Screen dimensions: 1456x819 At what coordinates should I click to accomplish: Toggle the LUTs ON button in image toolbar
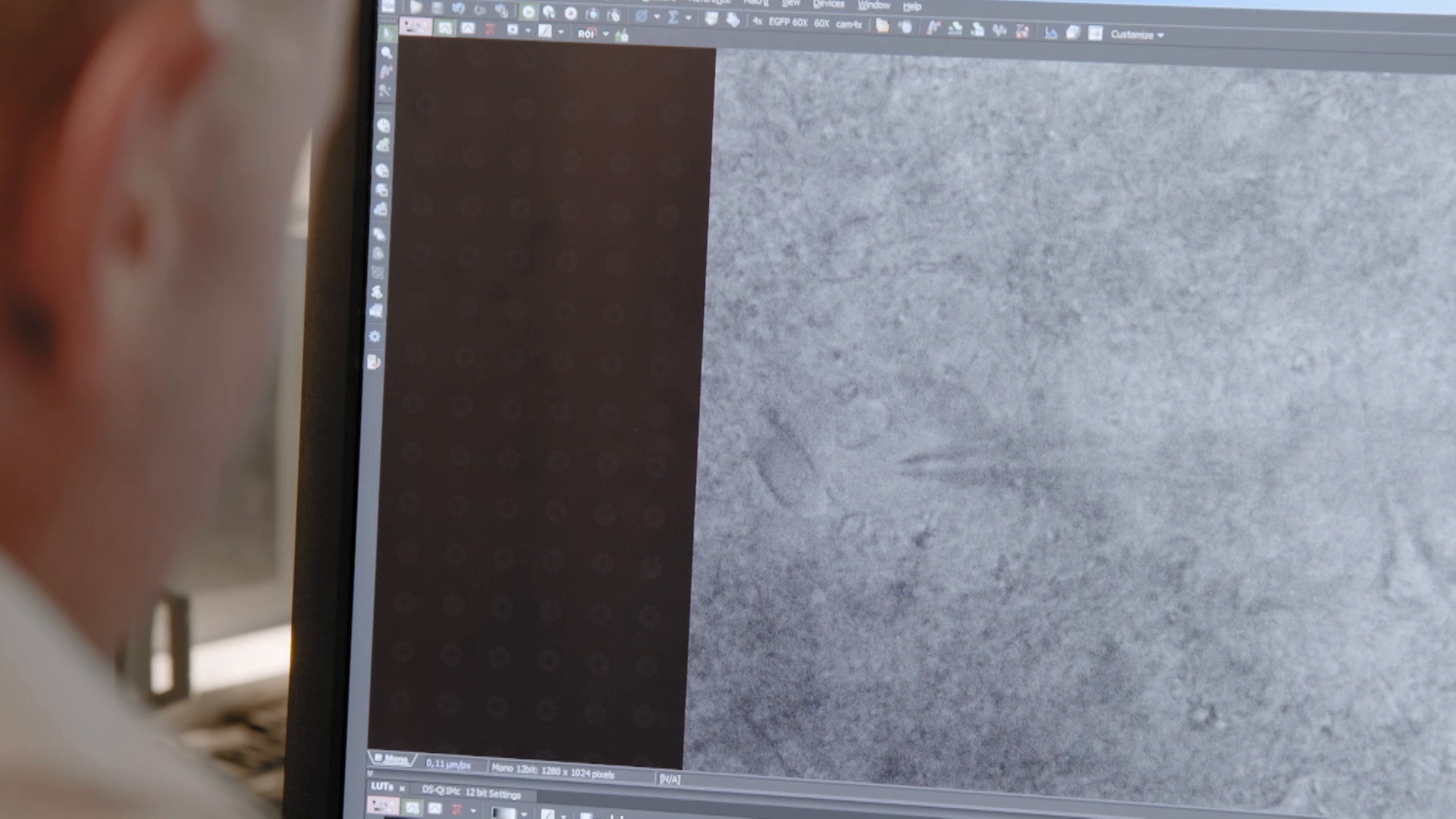(x=416, y=27)
